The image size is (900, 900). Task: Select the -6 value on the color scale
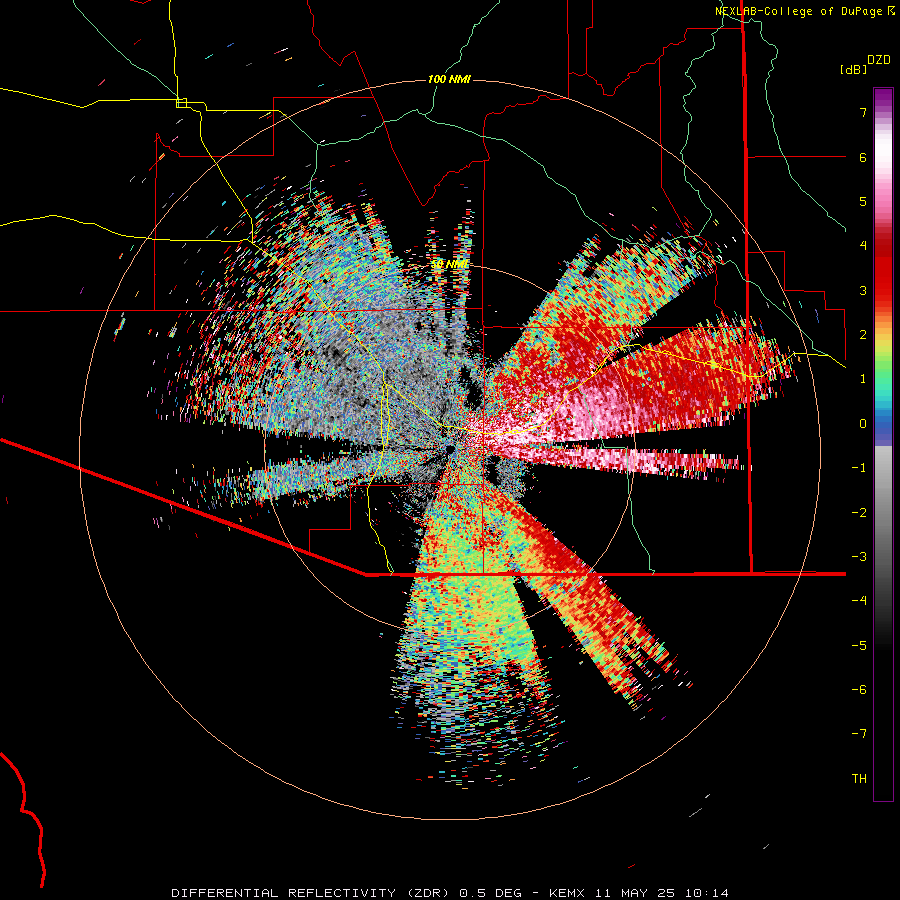[x=859, y=690]
